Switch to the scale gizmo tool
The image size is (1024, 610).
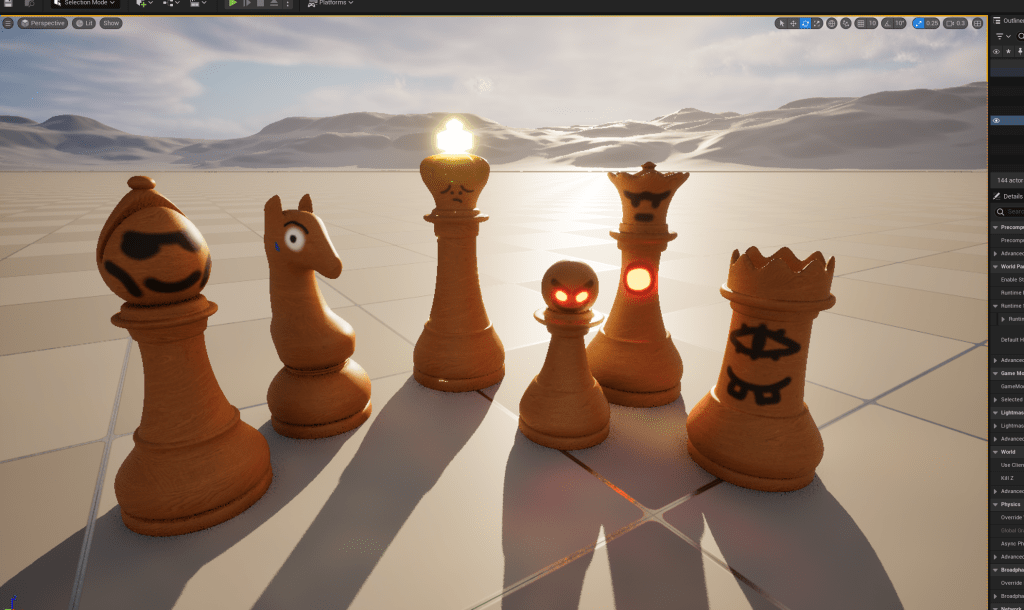817,23
